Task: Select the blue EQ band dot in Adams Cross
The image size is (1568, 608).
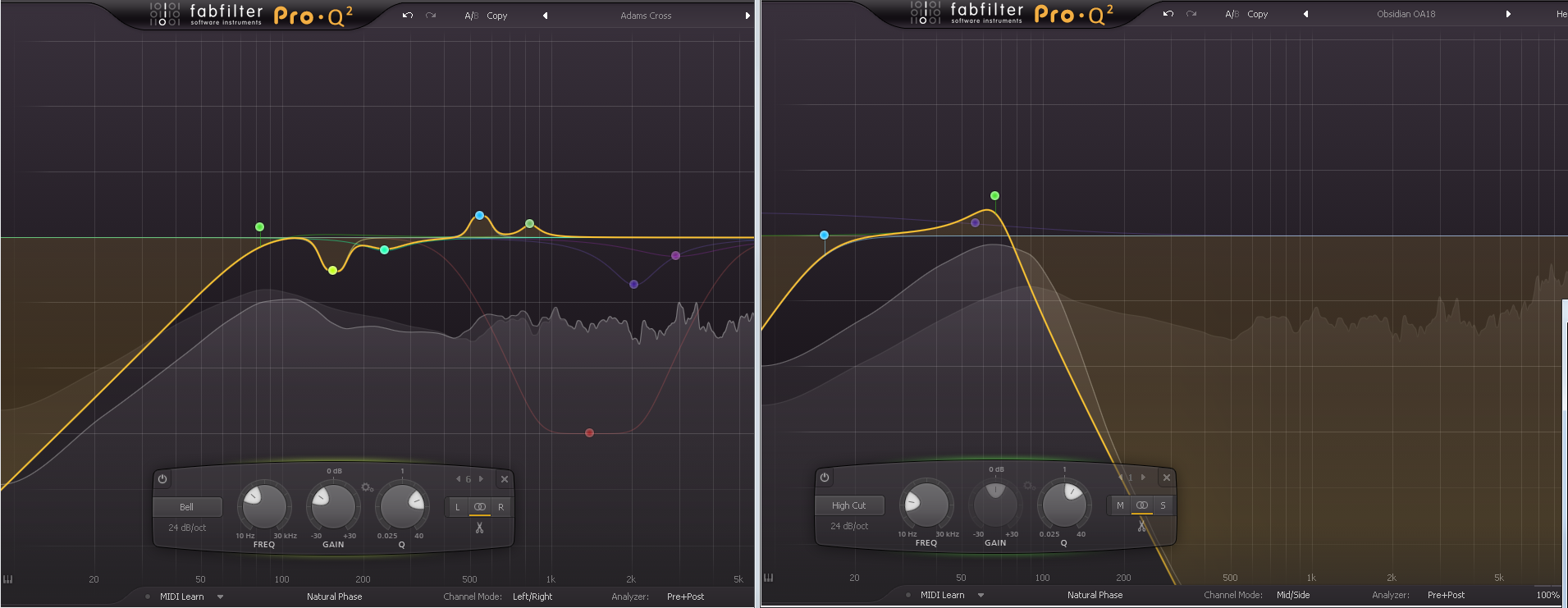Action: [479, 216]
